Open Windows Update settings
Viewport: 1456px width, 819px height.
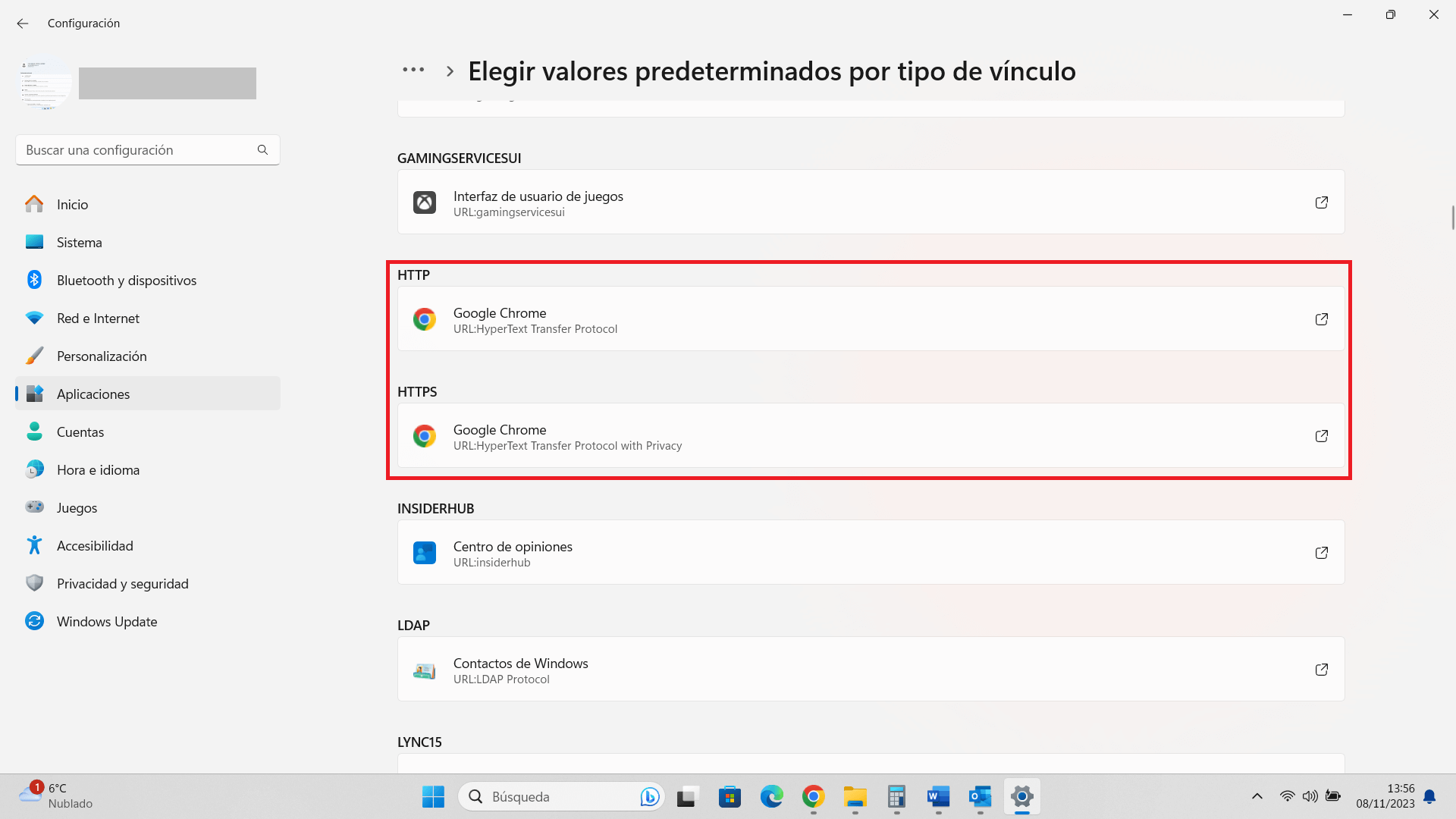point(148,621)
